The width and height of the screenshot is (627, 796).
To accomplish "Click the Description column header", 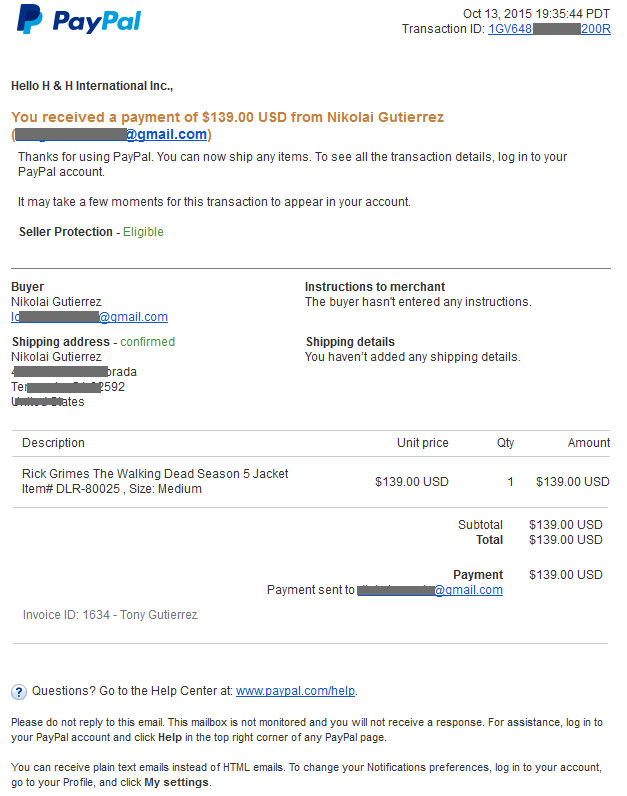I will [53, 443].
